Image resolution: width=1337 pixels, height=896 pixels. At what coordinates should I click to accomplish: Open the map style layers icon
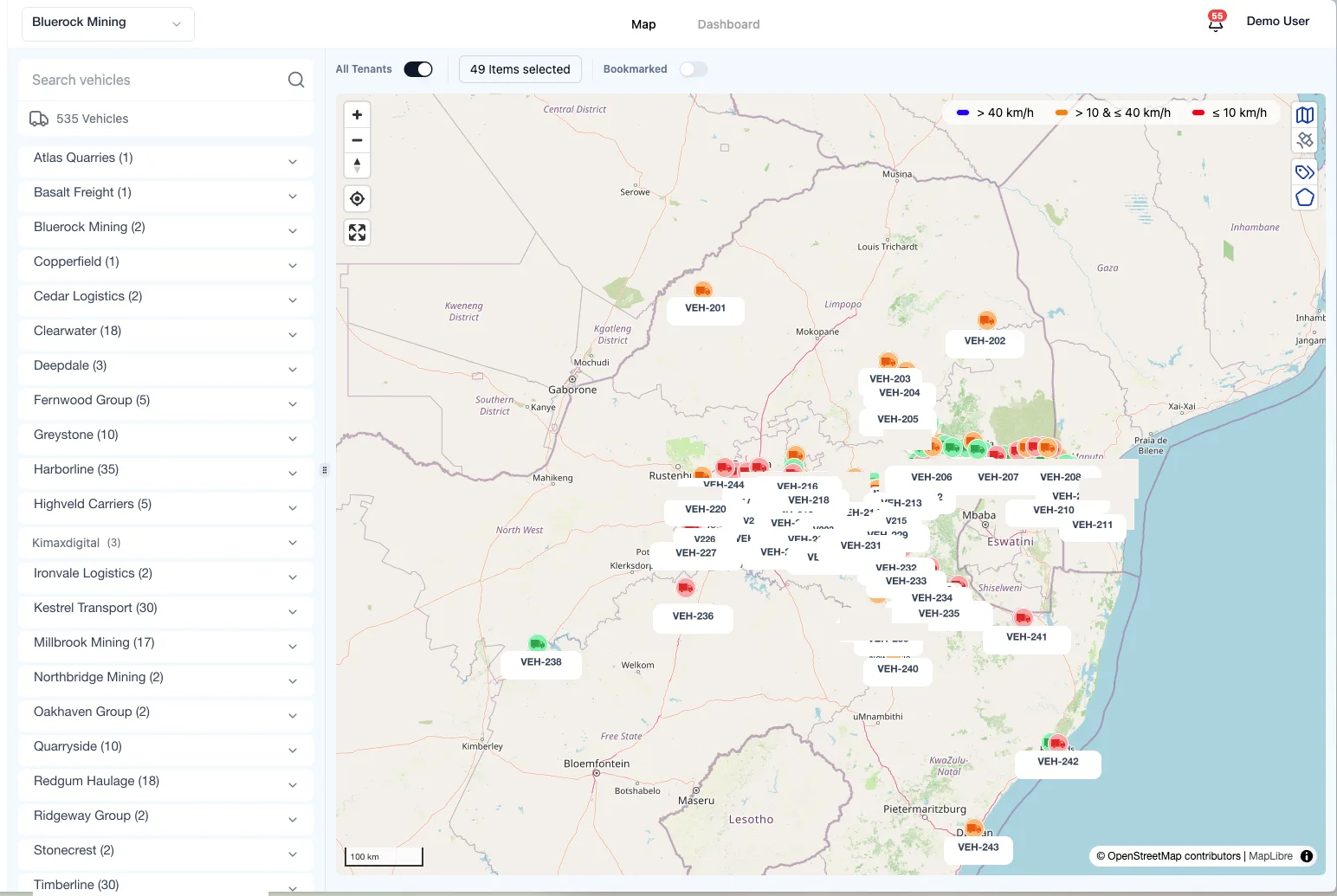1305,115
